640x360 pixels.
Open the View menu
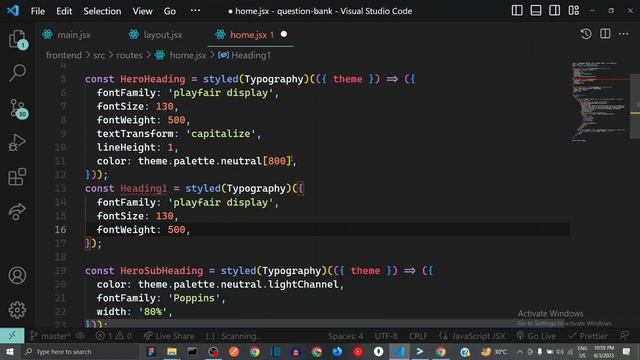click(x=142, y=11)
